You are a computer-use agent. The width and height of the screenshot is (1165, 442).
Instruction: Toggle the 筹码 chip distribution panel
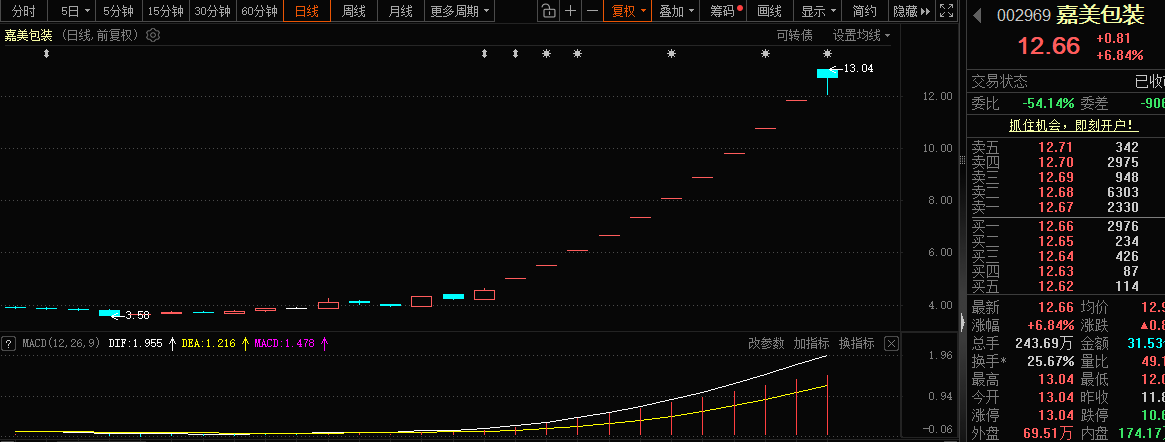click(x=726, y=12)
